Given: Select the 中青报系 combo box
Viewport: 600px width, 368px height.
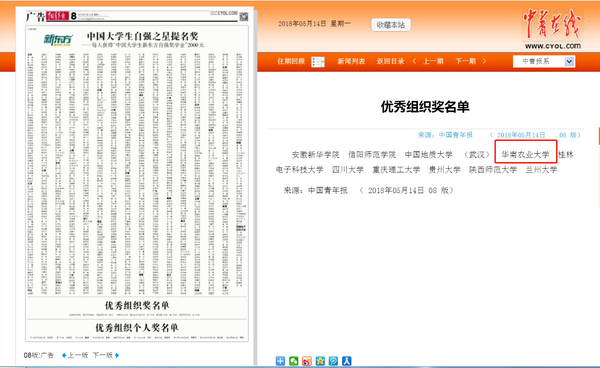Looking at the screenshot, I should coord(544,61).
